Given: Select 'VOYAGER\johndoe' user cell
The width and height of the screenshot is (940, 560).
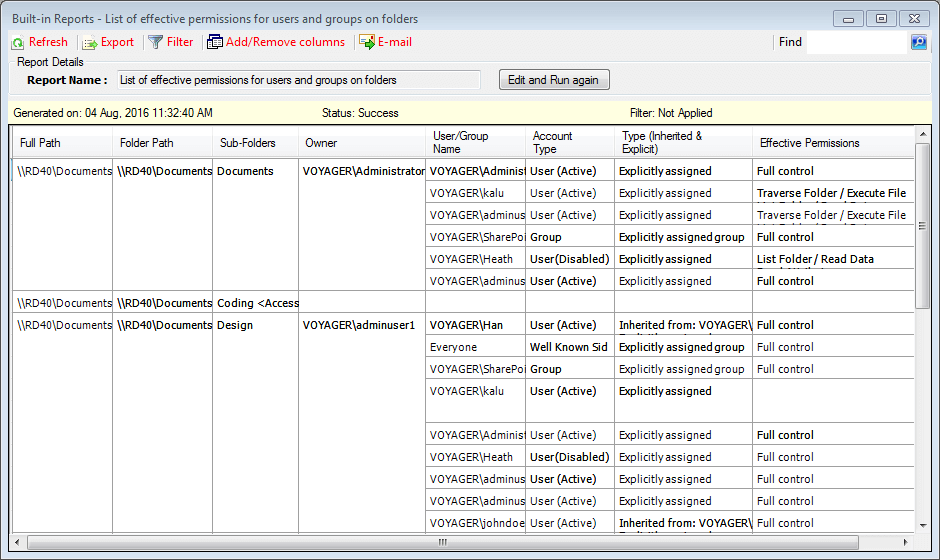Looking at the screenshot, I should click(477, 523).
